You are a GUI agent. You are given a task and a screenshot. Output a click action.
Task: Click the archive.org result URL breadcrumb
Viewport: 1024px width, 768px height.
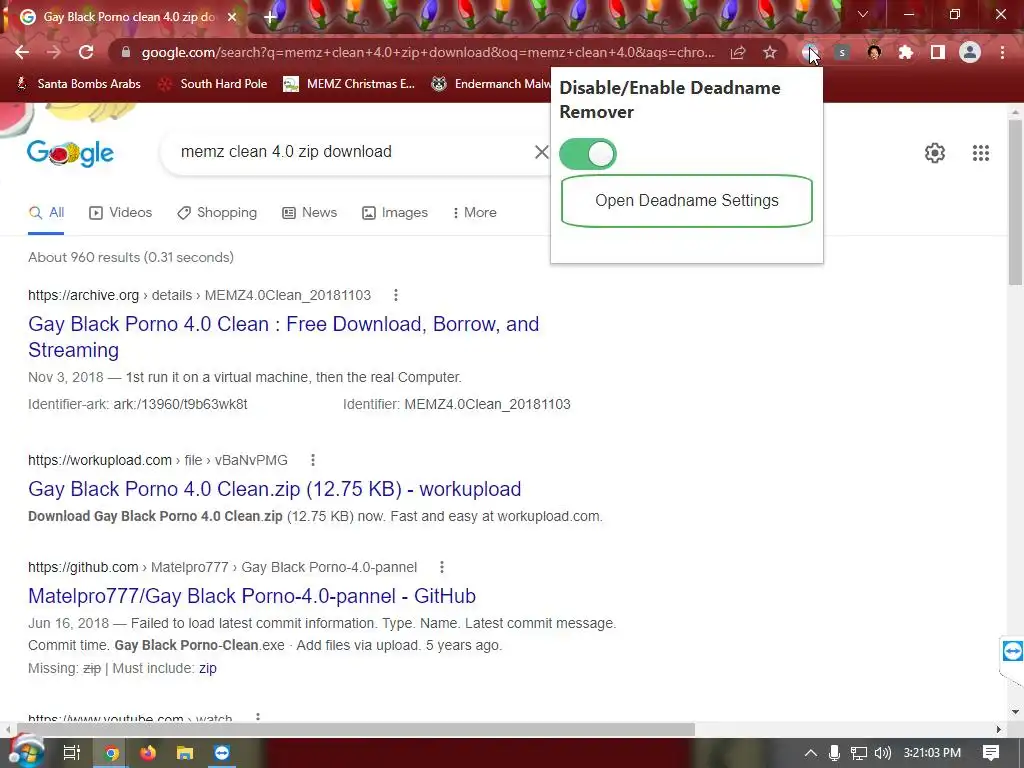coord(199,295)
